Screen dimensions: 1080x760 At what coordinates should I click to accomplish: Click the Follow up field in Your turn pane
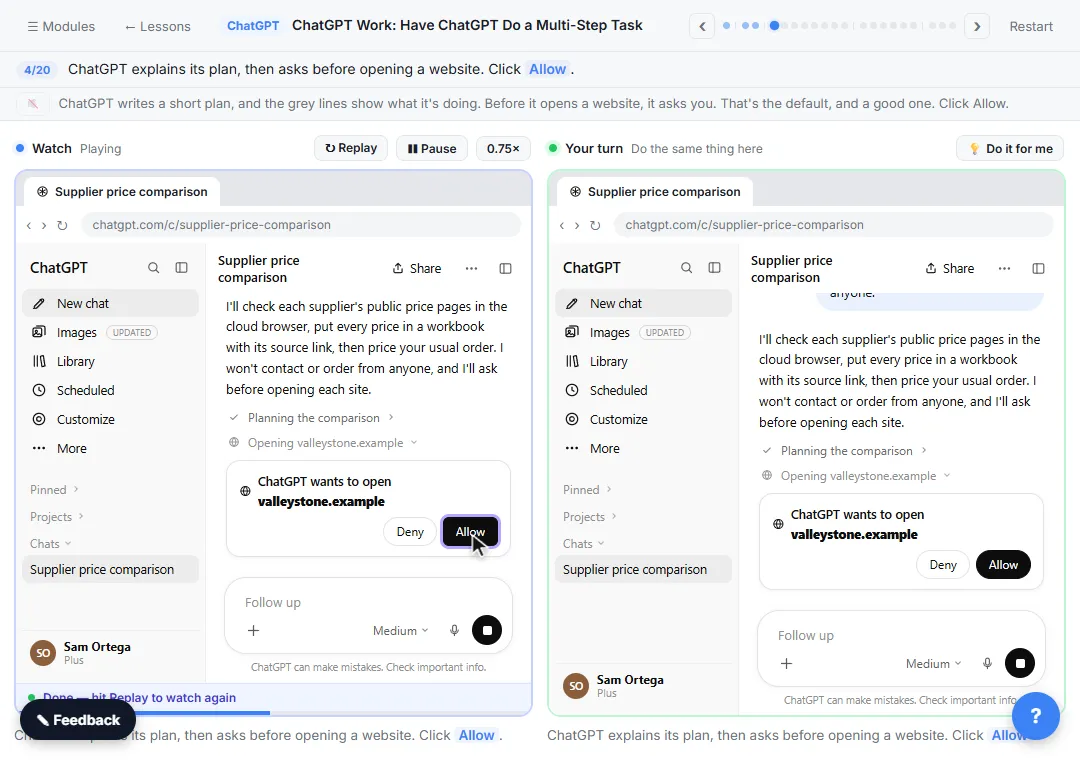coord(901,635)
